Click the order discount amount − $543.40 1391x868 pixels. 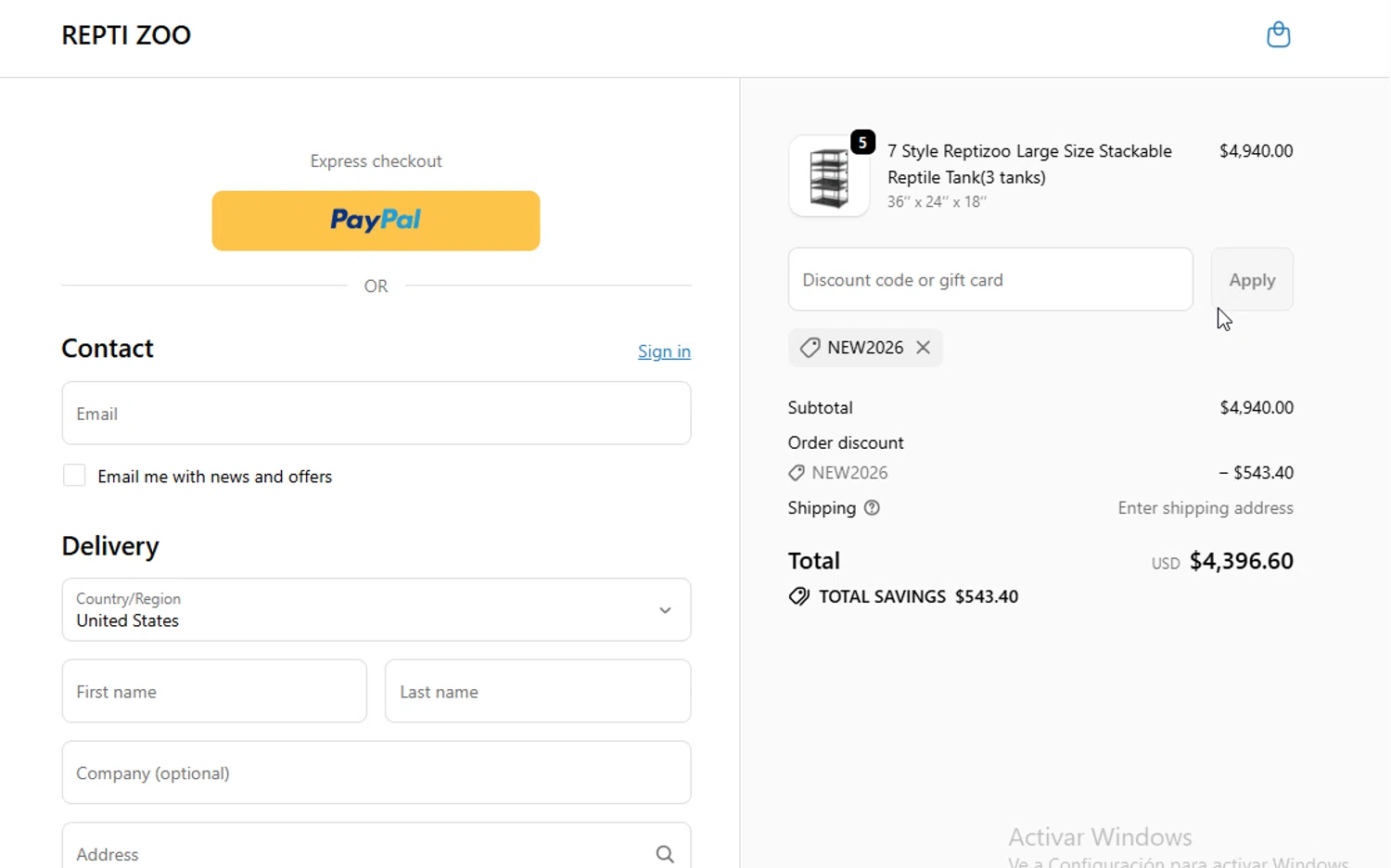tap(1256, 473)
